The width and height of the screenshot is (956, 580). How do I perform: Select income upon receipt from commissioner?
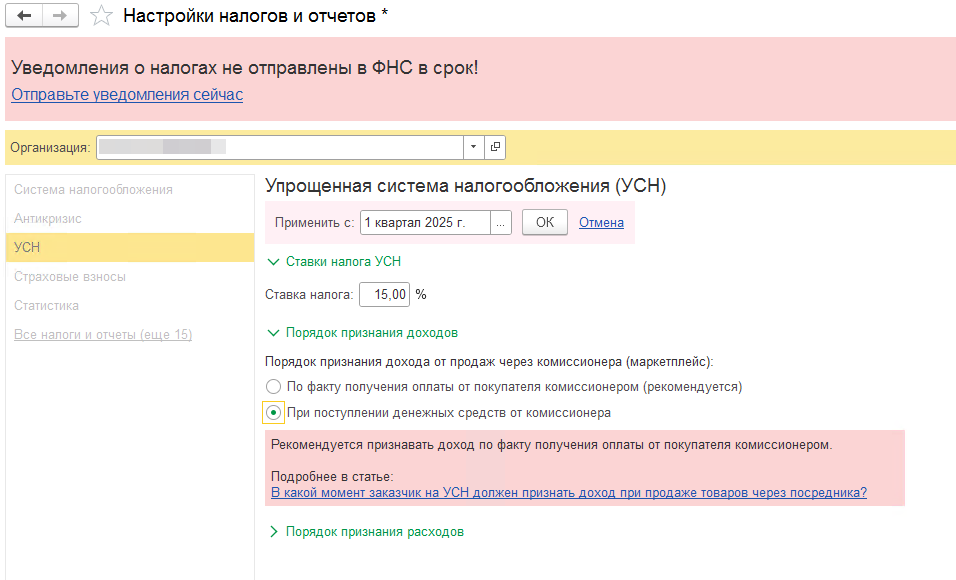[x=273, y=412]
